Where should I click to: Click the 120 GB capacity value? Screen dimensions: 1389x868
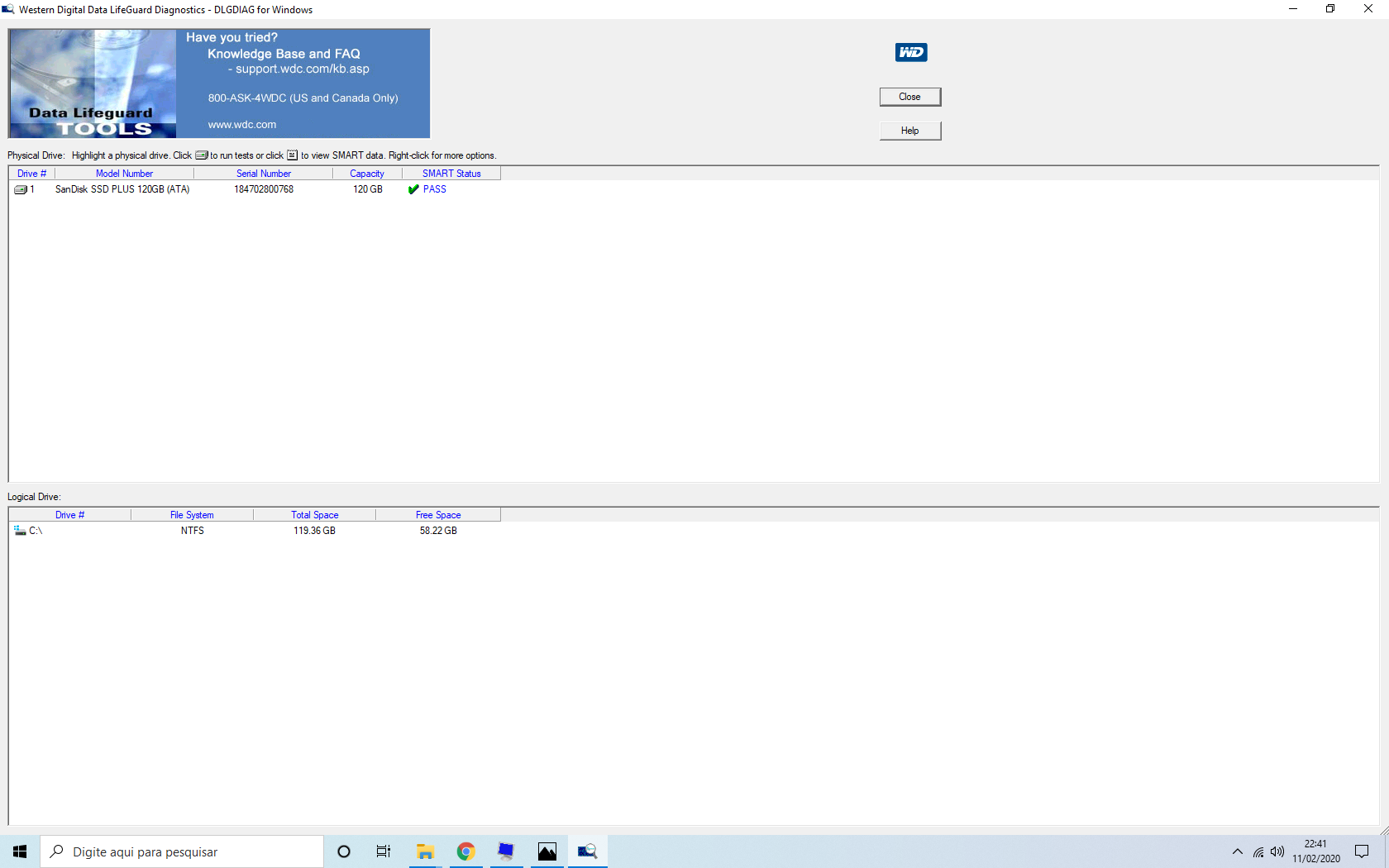pos(368,189)
